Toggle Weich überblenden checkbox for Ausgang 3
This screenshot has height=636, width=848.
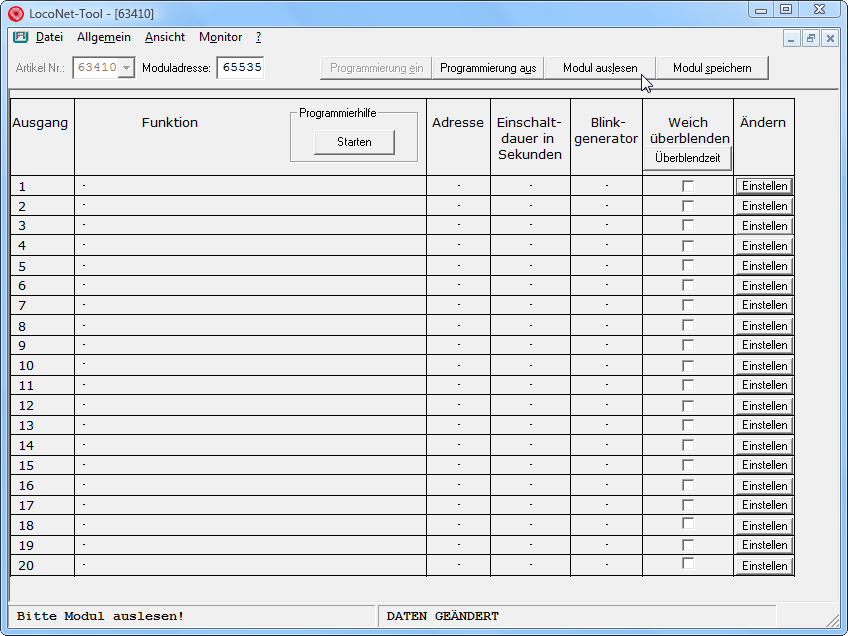[688, 226]
